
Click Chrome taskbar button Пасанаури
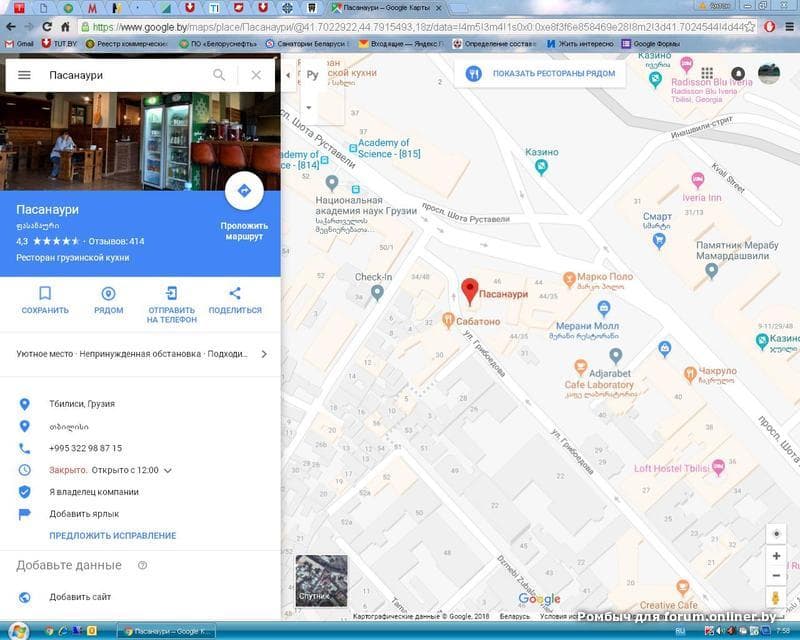pos(166,631)
